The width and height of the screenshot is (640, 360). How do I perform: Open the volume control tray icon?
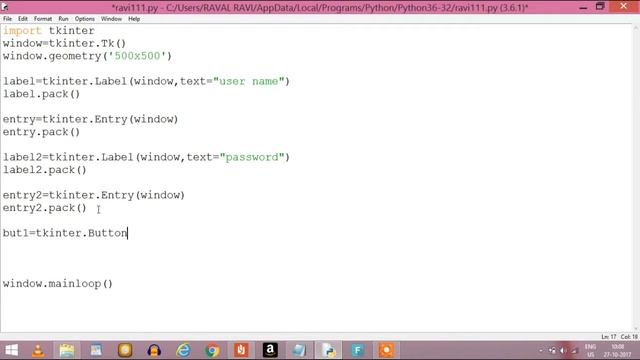click(x=563, y=350)
